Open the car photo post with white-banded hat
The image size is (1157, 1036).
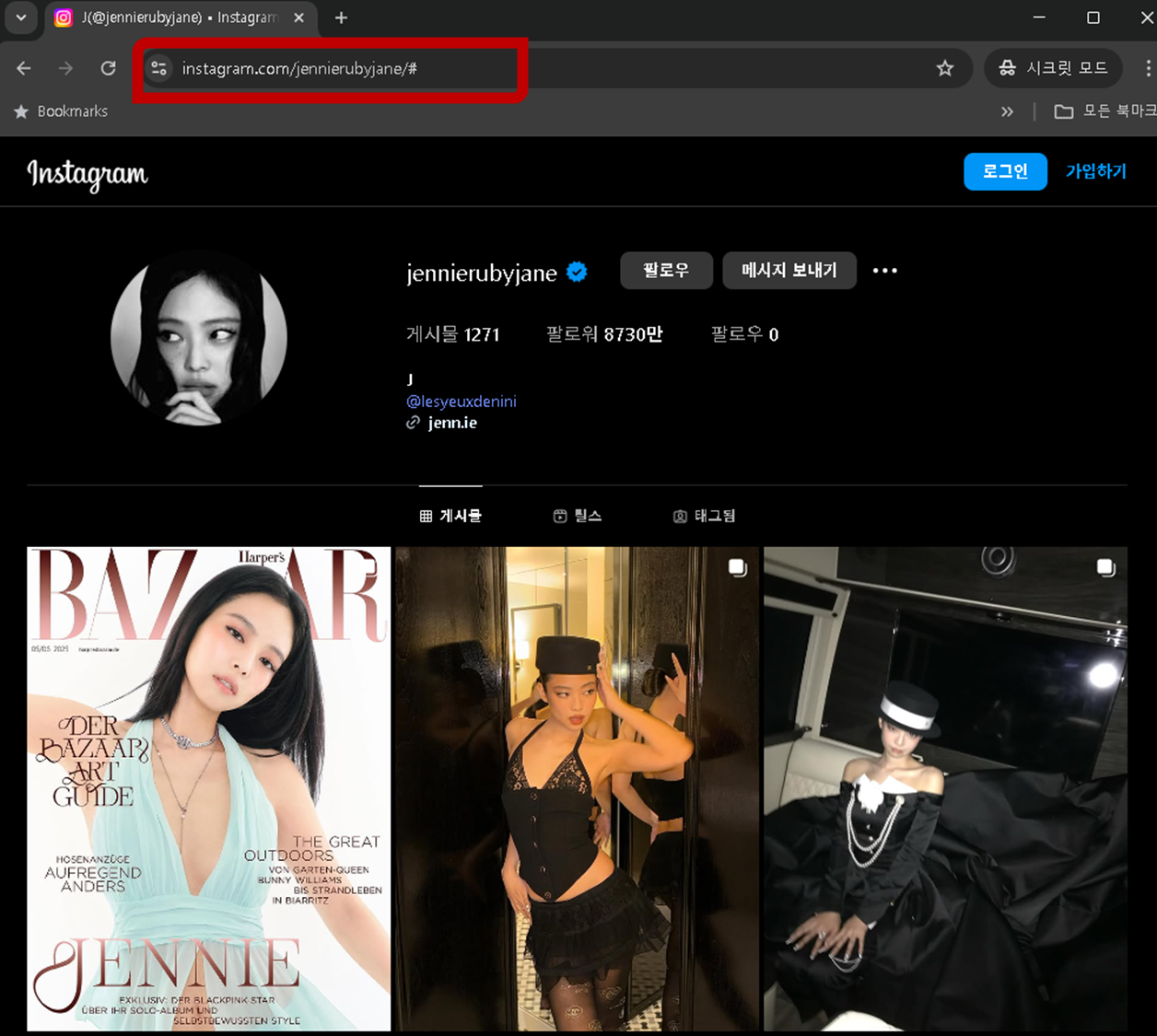(x=945, y=789)
